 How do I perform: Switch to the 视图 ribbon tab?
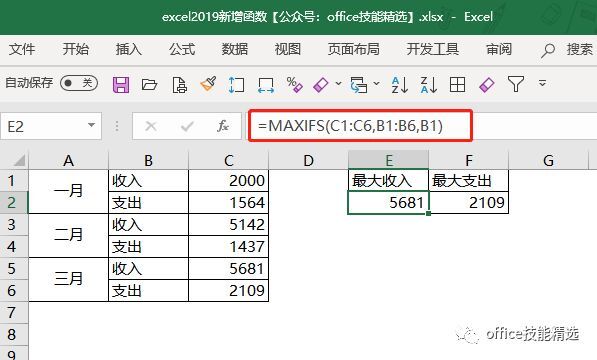click(x=288, y=49)
